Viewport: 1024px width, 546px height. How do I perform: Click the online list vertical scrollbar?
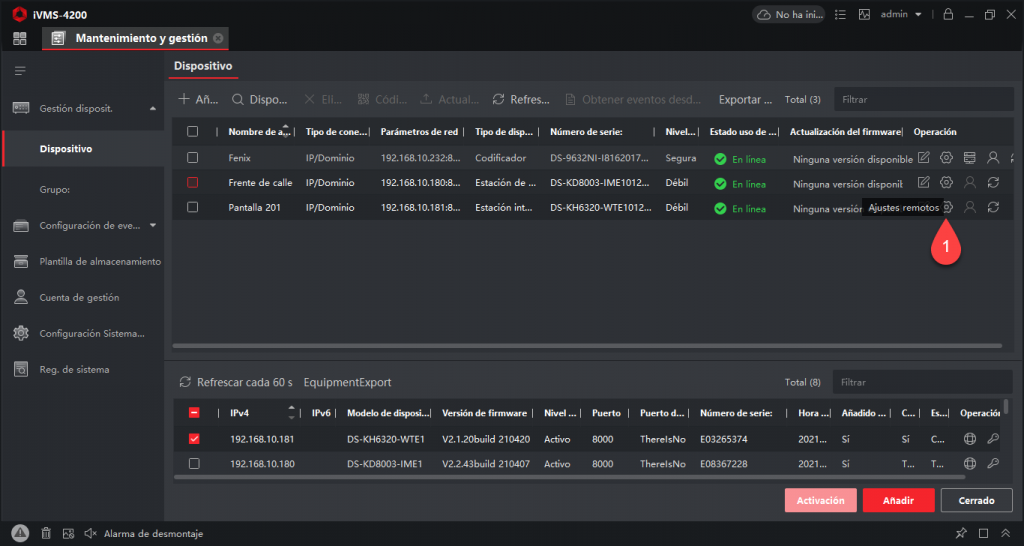click(1006, 406)
